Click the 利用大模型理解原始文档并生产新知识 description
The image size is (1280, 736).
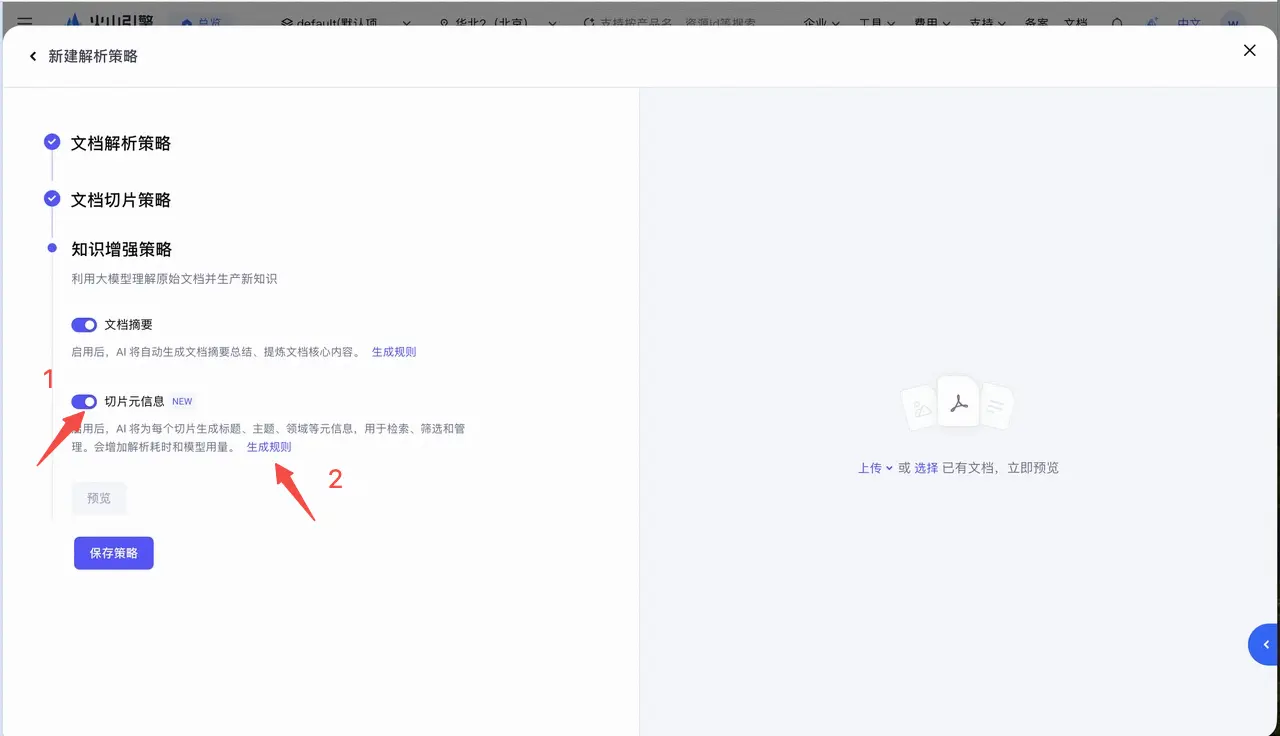[174, 279]
